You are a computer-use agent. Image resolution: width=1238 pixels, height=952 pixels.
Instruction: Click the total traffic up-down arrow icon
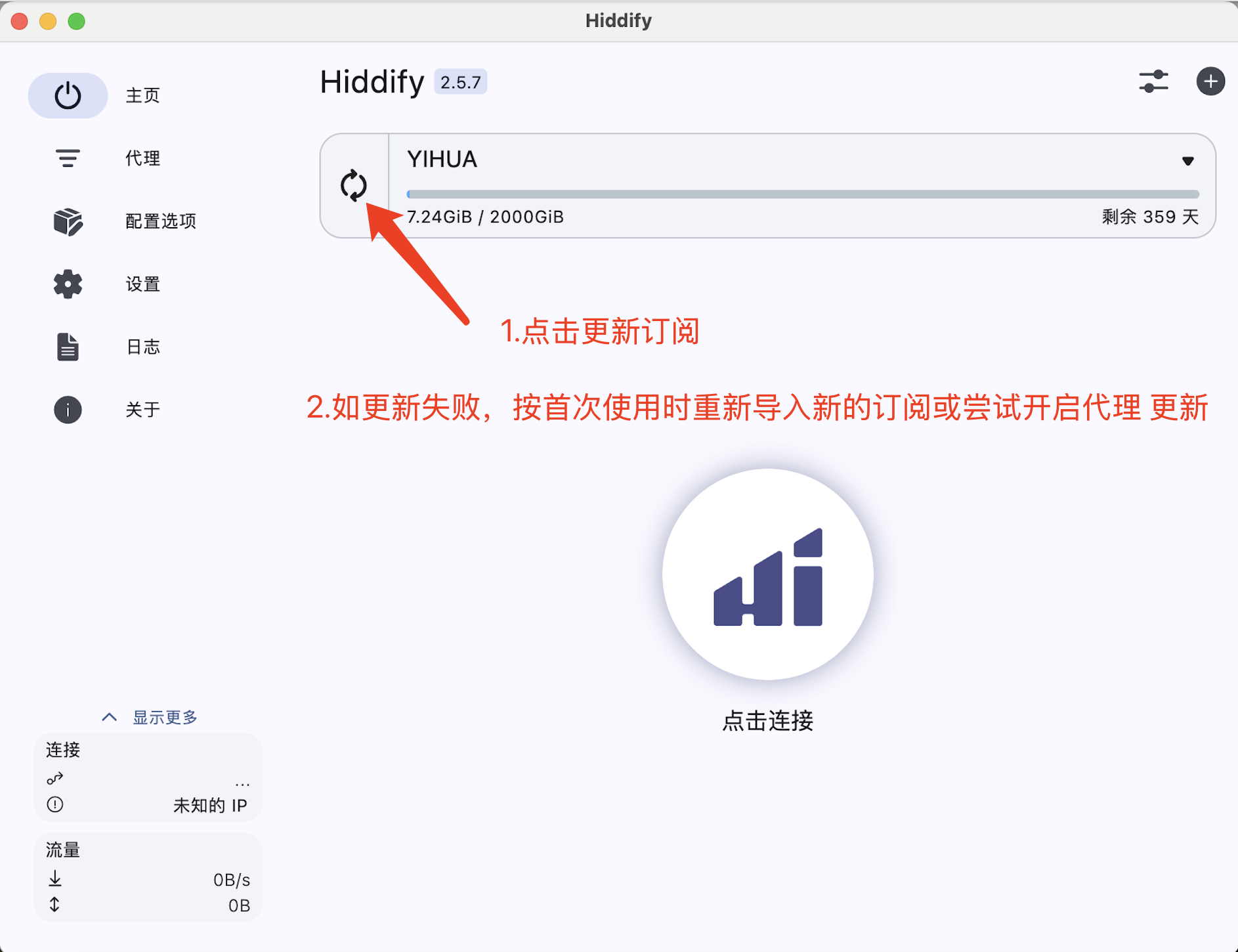click(x=55, y=905)
